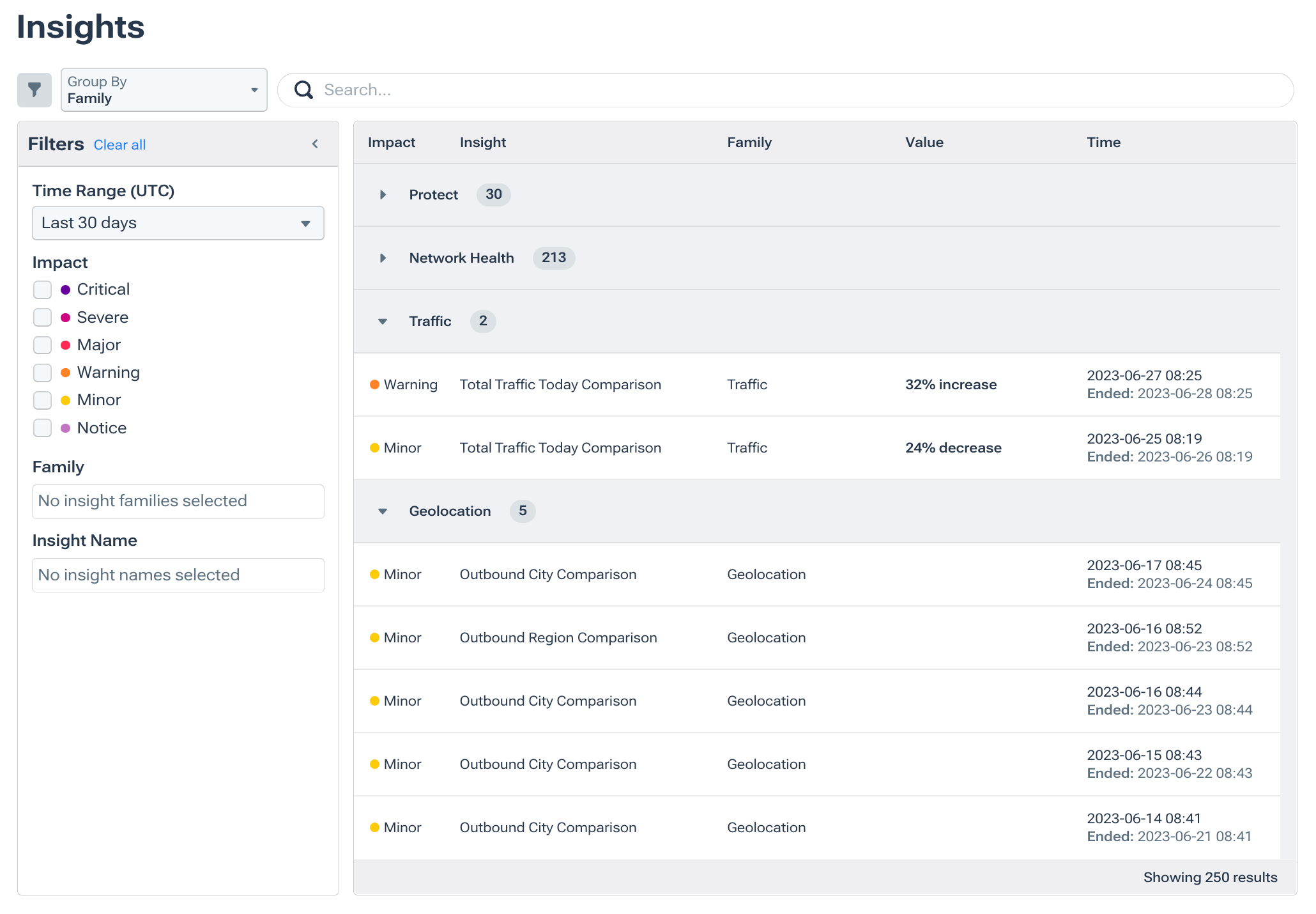Open the Time Range dropdown showing Last 30 days
Viewport: 1316px width, 914px height.
click(x=178, y=223)
